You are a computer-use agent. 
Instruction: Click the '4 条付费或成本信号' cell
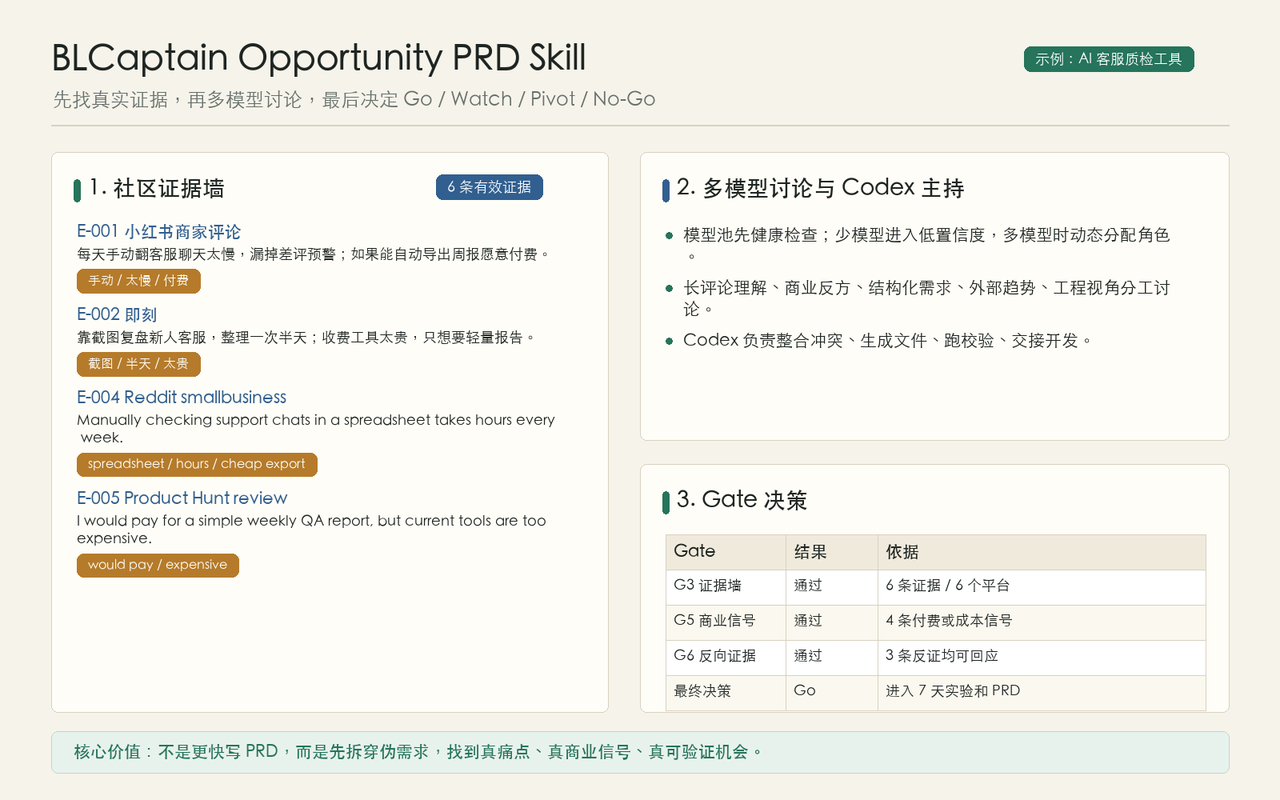[1042, 622]
